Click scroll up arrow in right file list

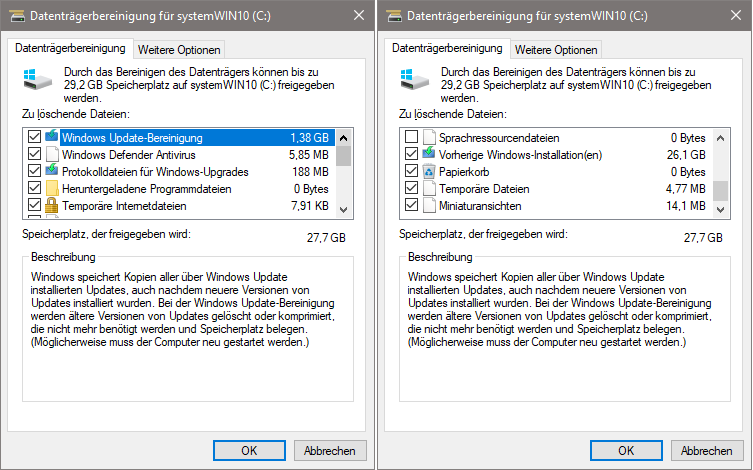(x=720, y=138)
